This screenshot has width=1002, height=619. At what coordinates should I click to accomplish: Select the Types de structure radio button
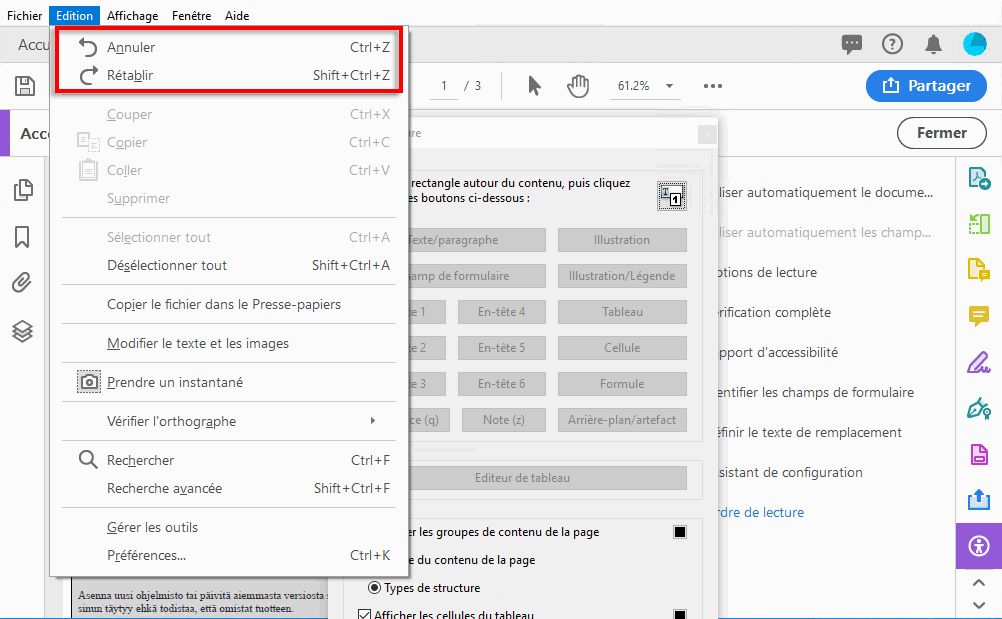[374, 587]
